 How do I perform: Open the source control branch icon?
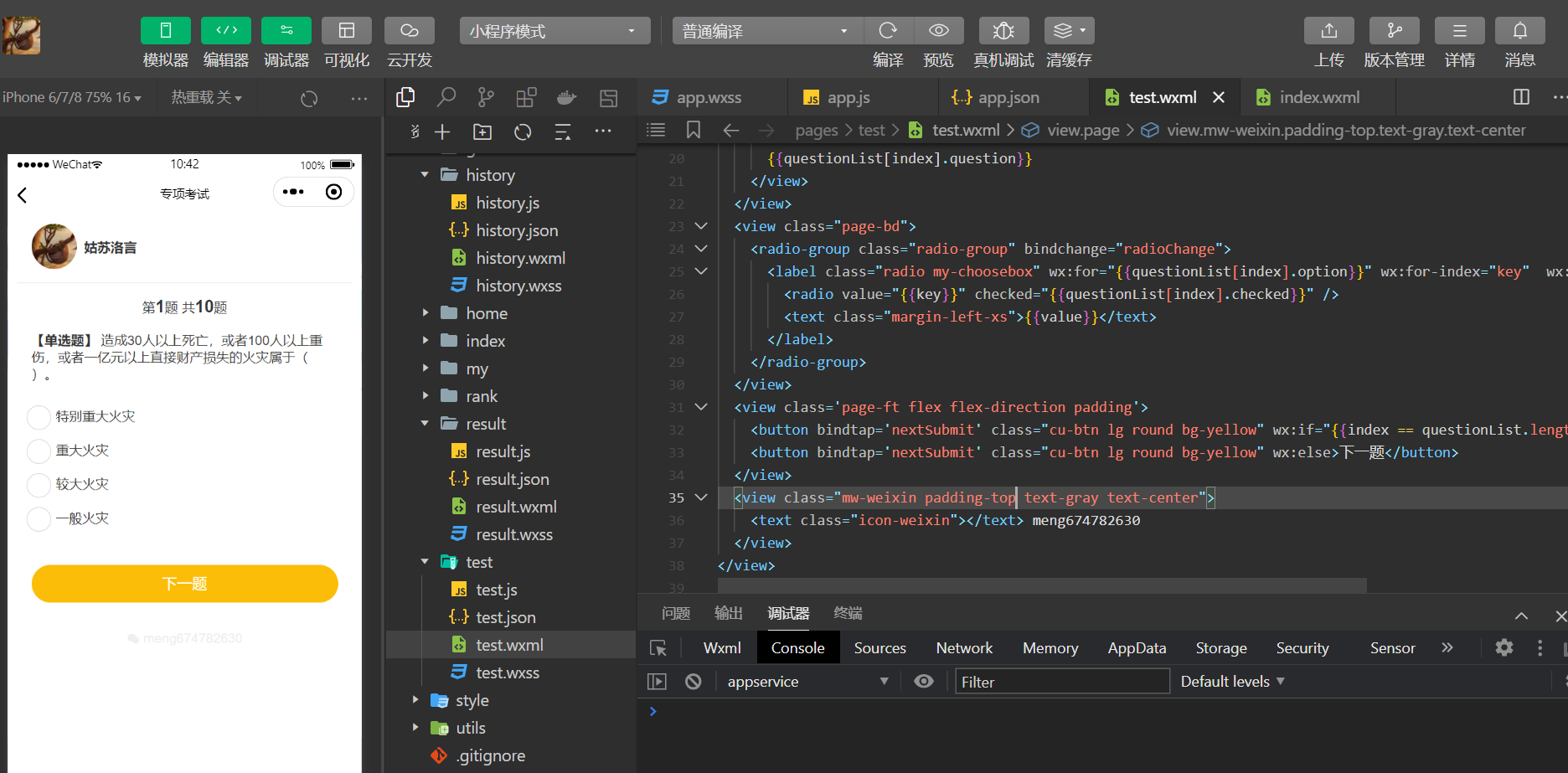[x=486, y=98]
